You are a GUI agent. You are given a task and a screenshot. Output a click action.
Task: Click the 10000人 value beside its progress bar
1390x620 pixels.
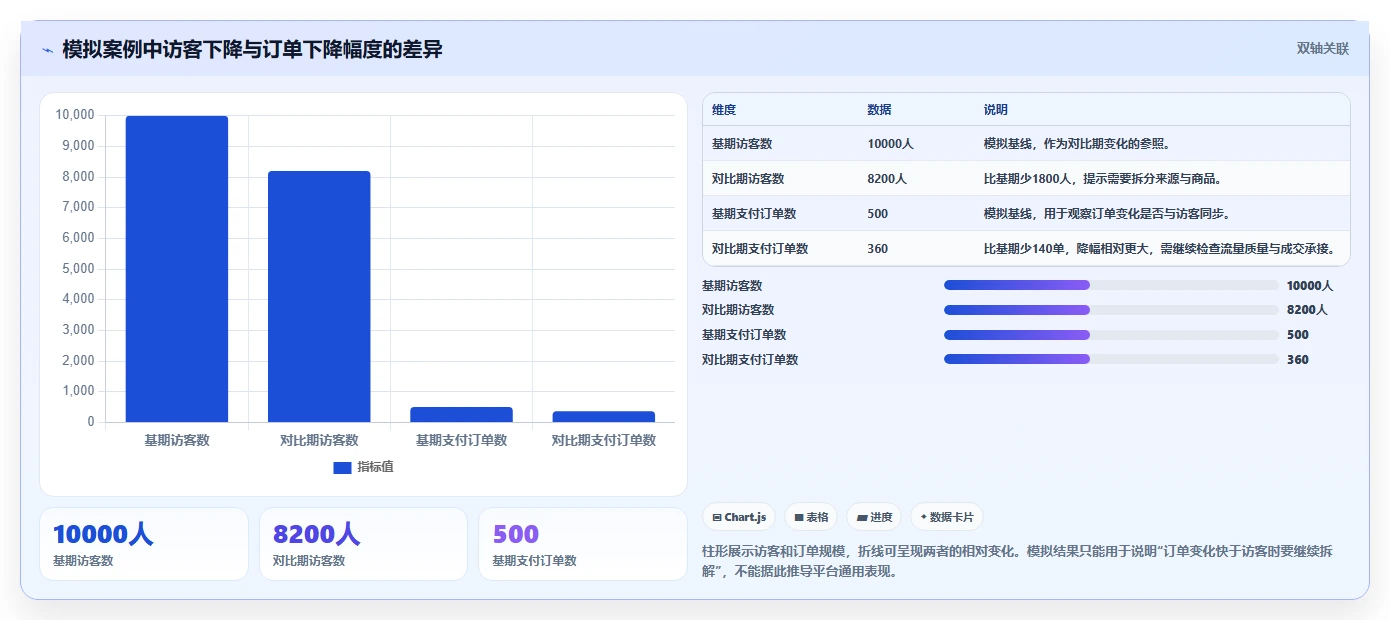(x=1310, y=285)
